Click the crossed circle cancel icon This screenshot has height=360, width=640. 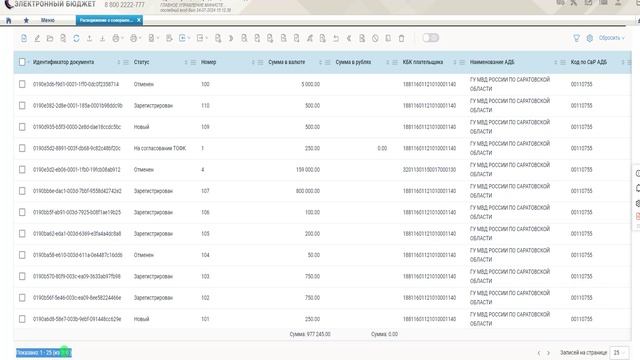pyautogui.click(x=375, y=38)
